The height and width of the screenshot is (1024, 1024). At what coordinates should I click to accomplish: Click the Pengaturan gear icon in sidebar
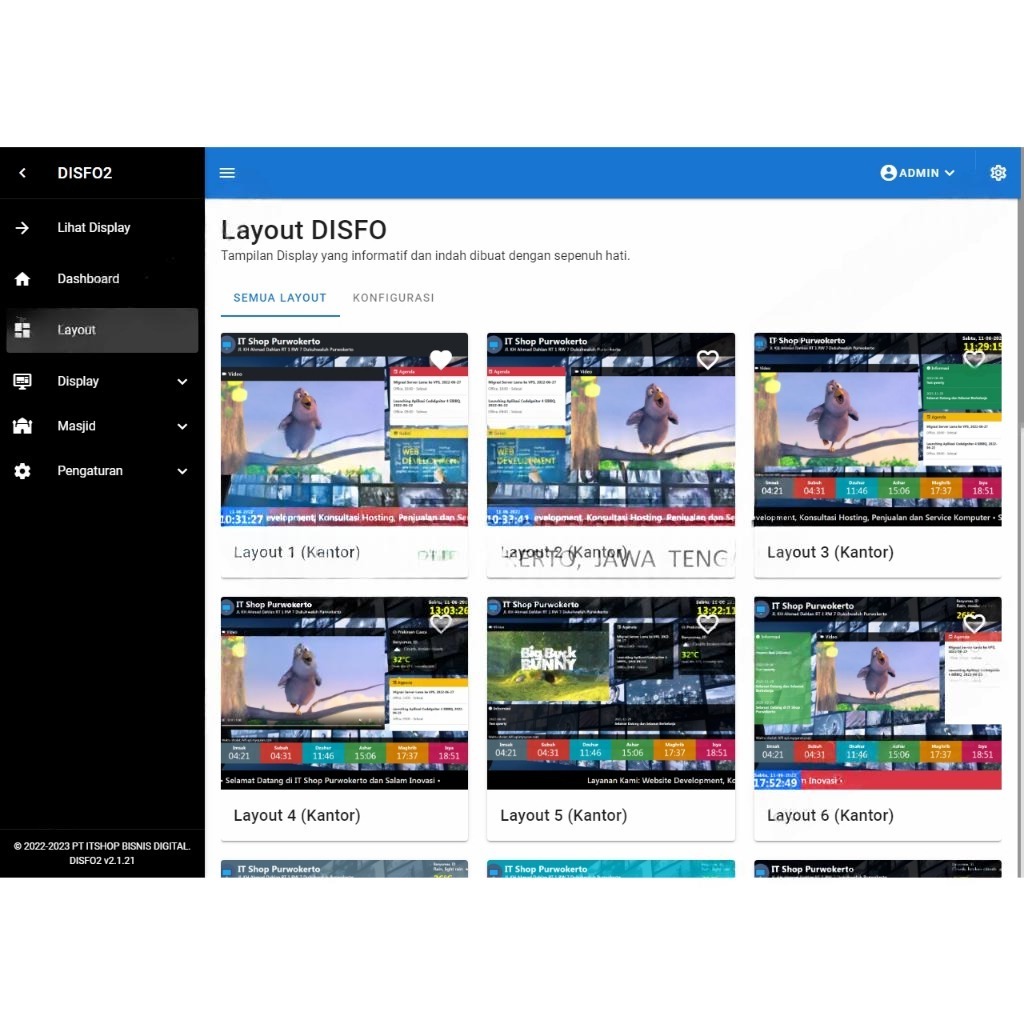pos(22,471)
